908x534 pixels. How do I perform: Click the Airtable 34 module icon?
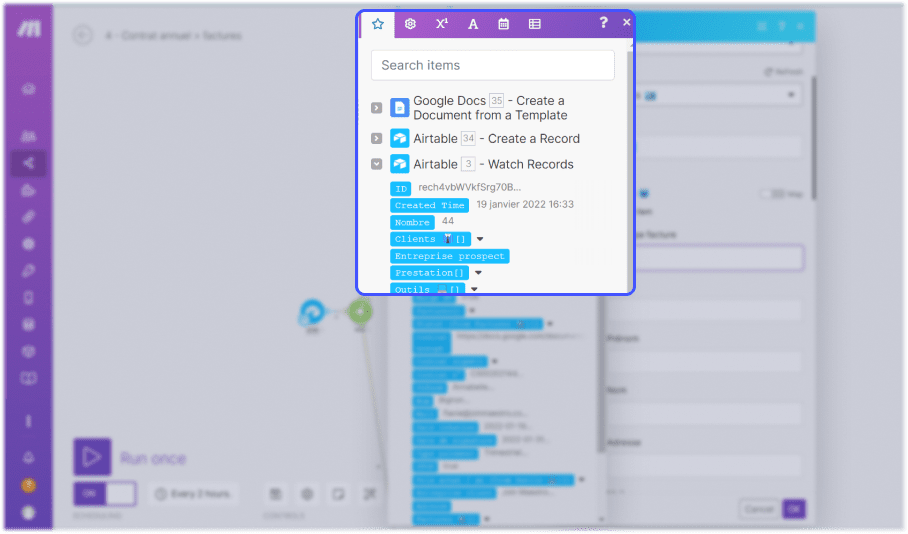(x=400, y=138)
